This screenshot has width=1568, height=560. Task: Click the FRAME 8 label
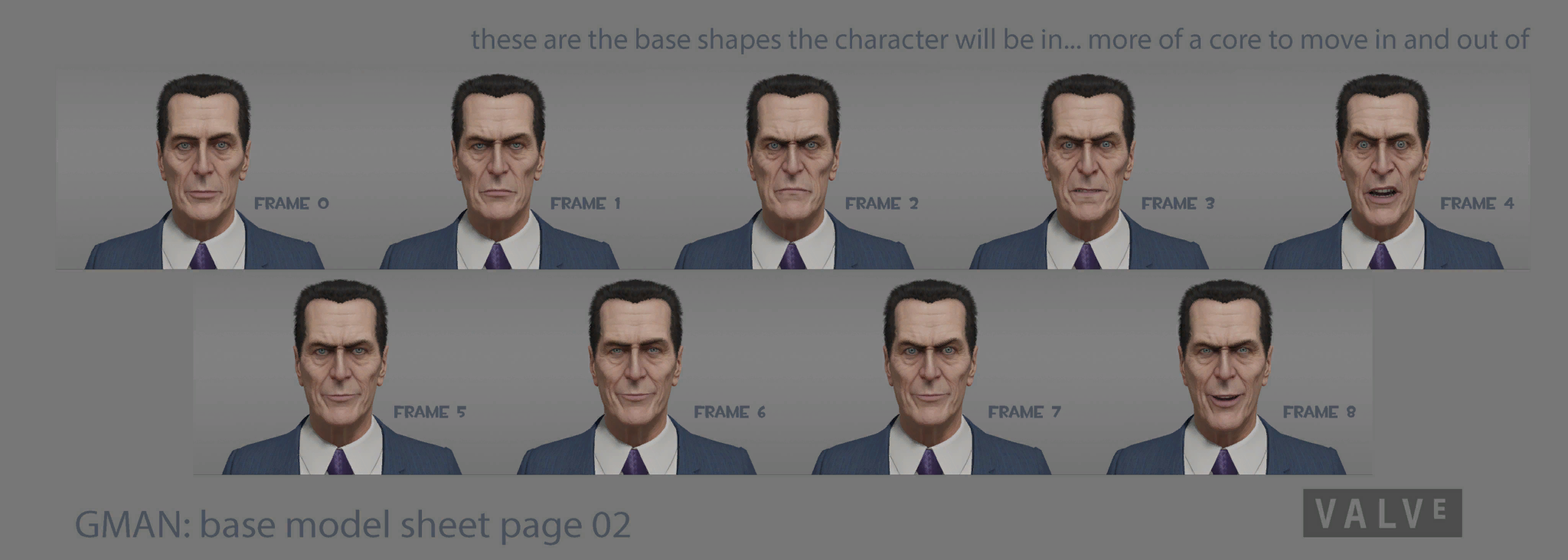coord(1319,412)
